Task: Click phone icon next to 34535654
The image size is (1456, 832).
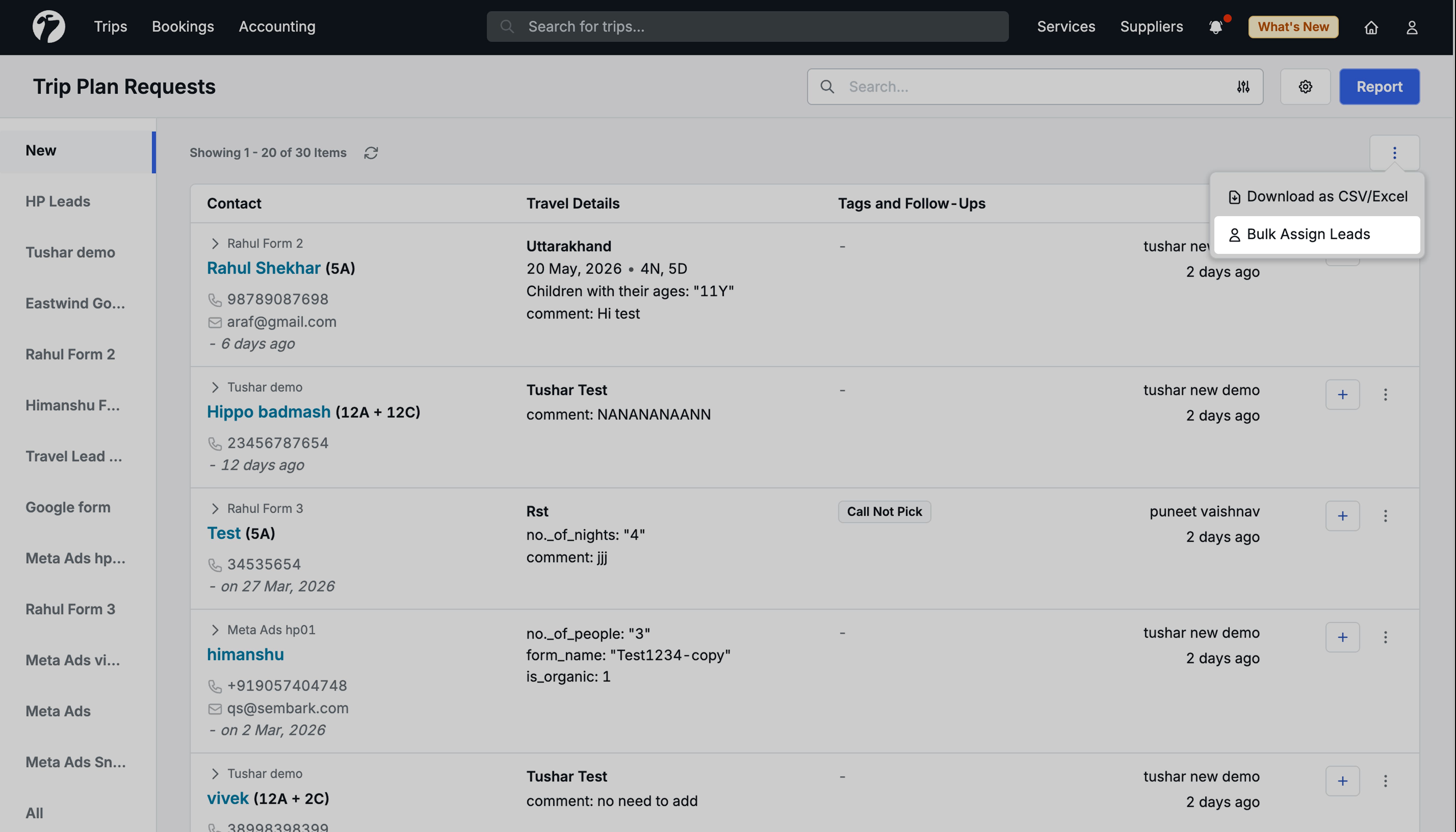Action: tap(215, 565)
